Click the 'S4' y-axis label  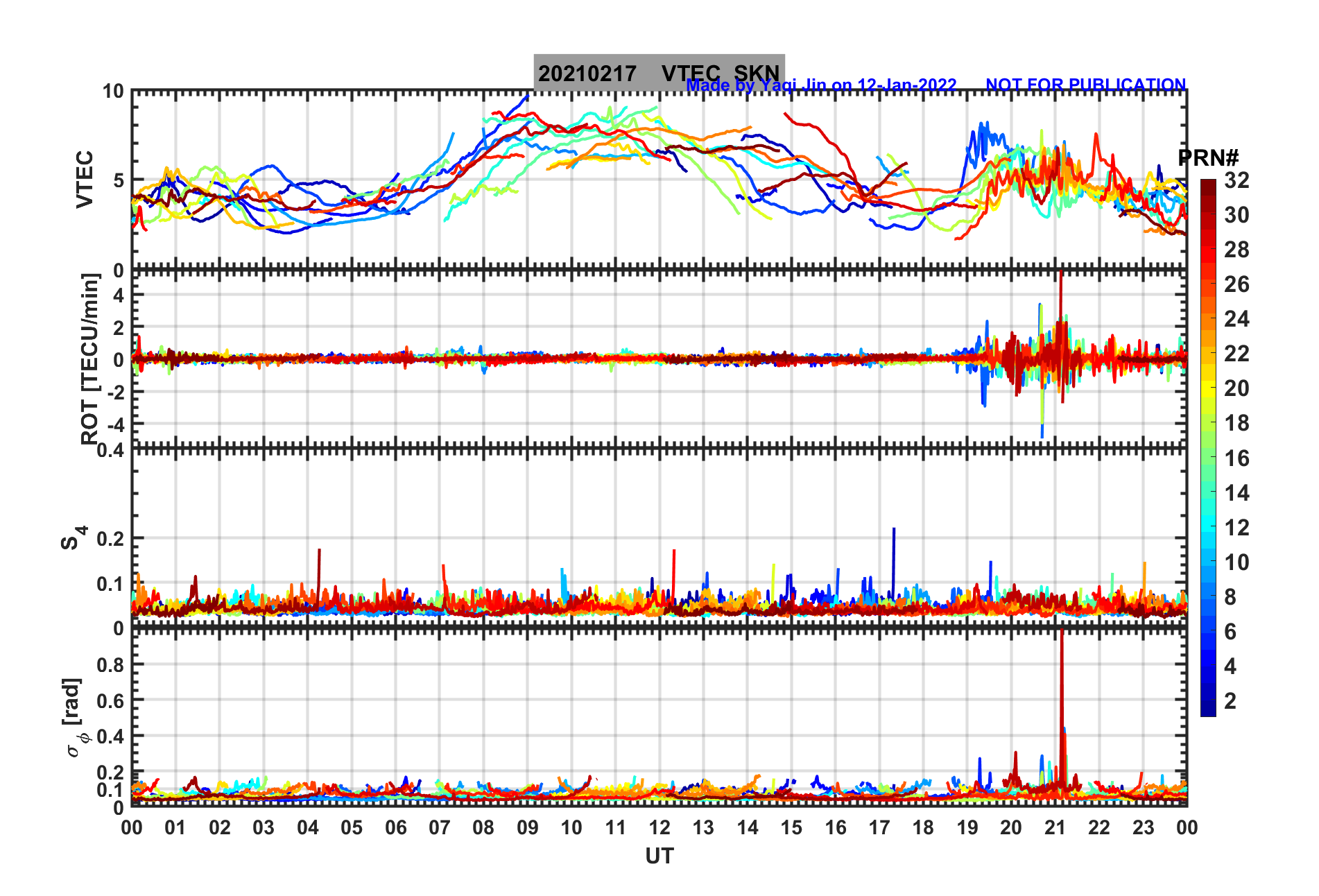point(73,537)
